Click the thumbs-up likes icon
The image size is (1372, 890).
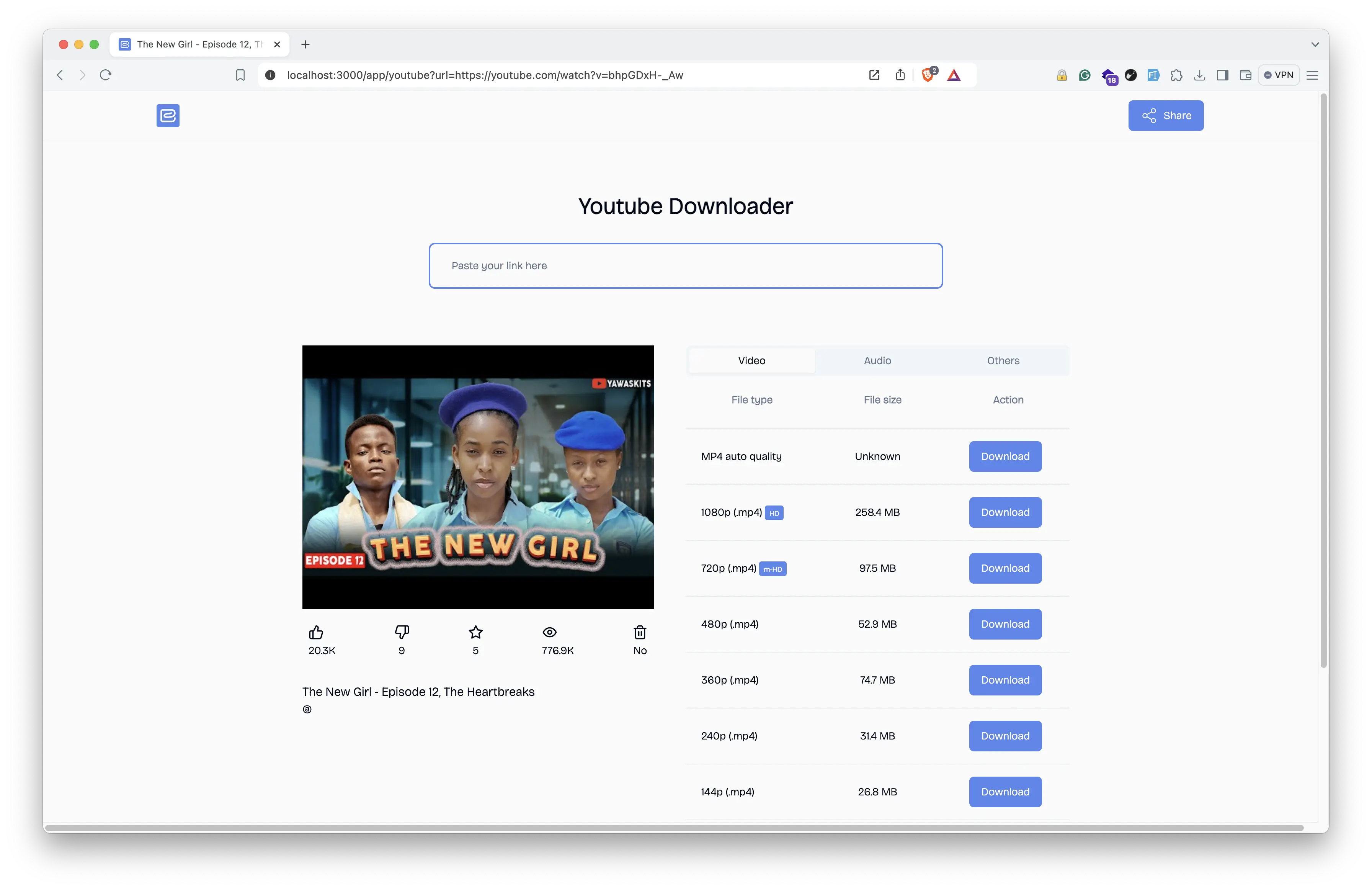pyautogui.click(x=316, y=632)
